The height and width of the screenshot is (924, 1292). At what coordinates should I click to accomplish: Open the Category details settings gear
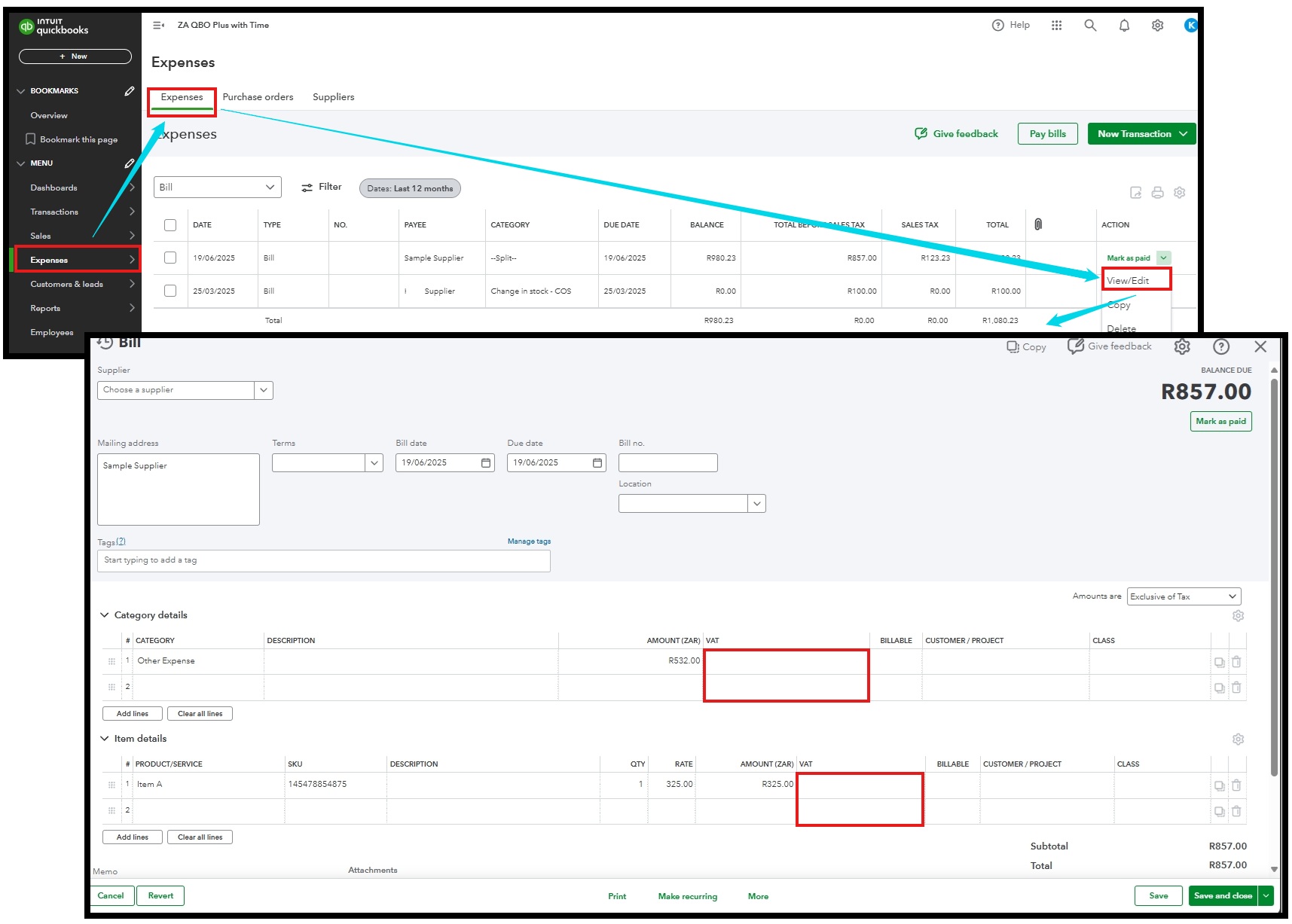(1239, 615)
